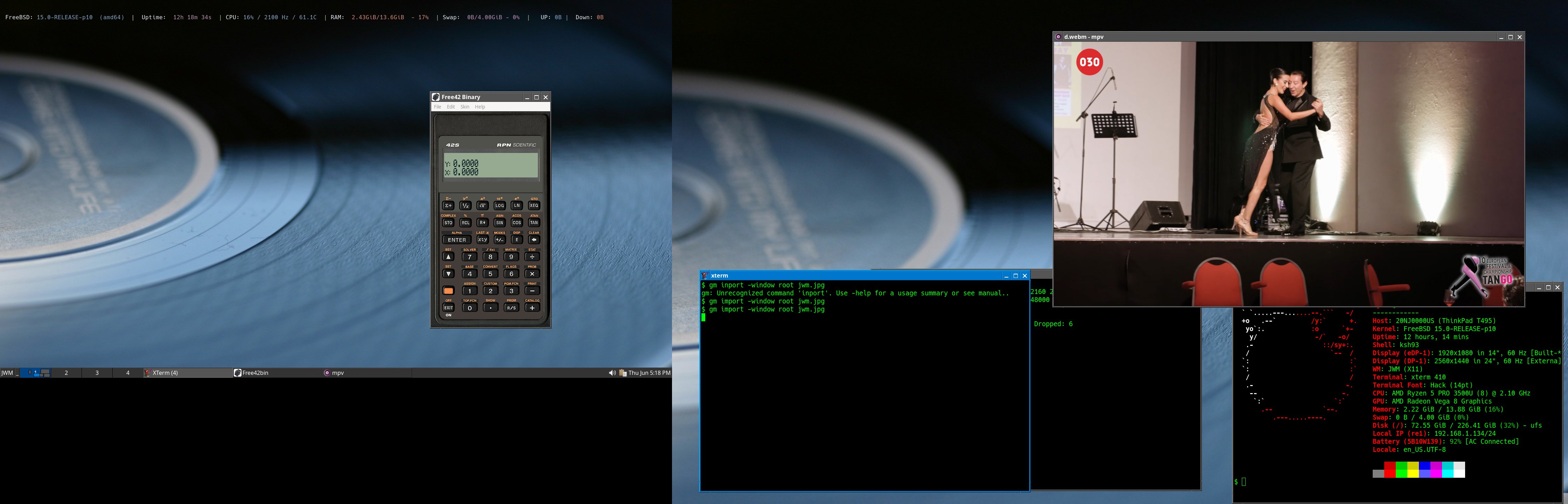Click the RCL key
The image size is (1568, 504).
(x=465, y=223)
